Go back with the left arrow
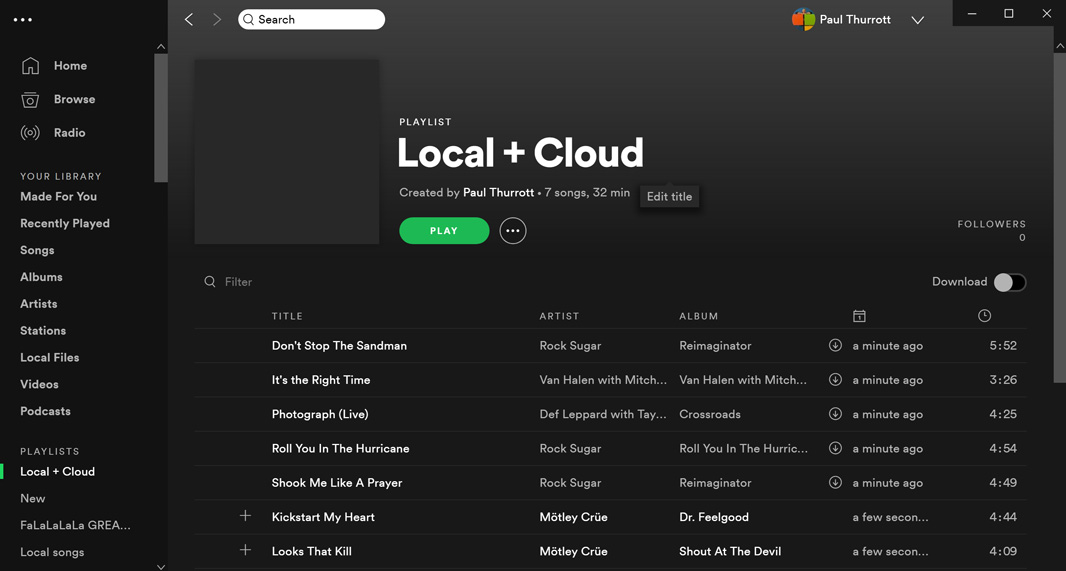 pos(189,19)
